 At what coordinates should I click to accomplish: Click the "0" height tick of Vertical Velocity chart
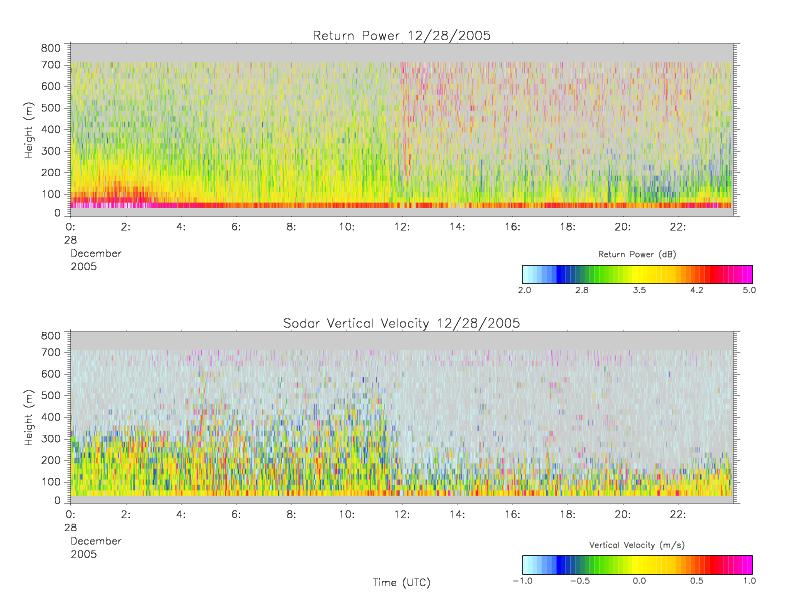(x=58, y=501)
